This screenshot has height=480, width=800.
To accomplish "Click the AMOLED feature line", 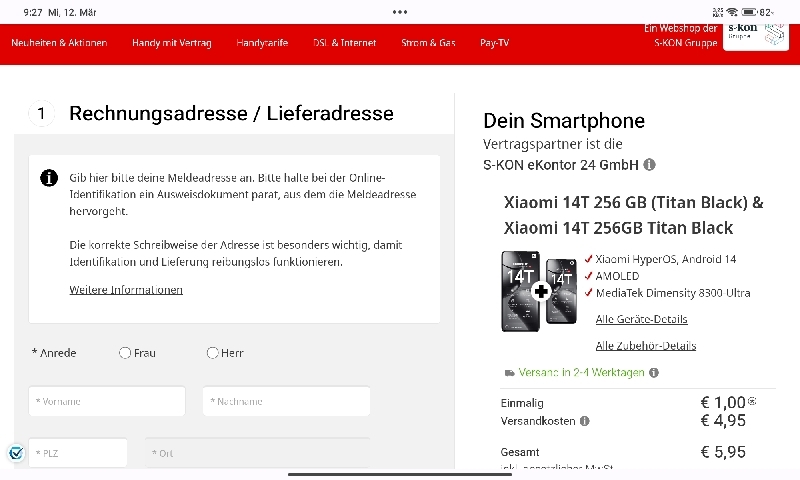I will (617, 276).
